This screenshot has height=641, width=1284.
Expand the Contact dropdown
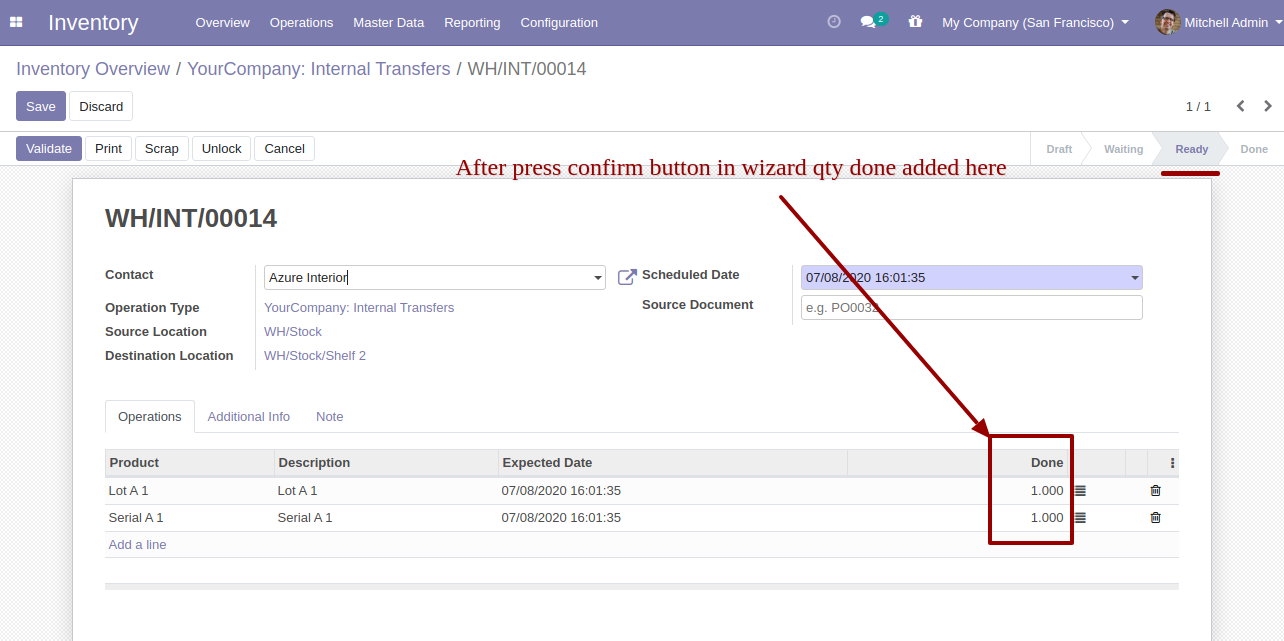(x=598, y=278)
